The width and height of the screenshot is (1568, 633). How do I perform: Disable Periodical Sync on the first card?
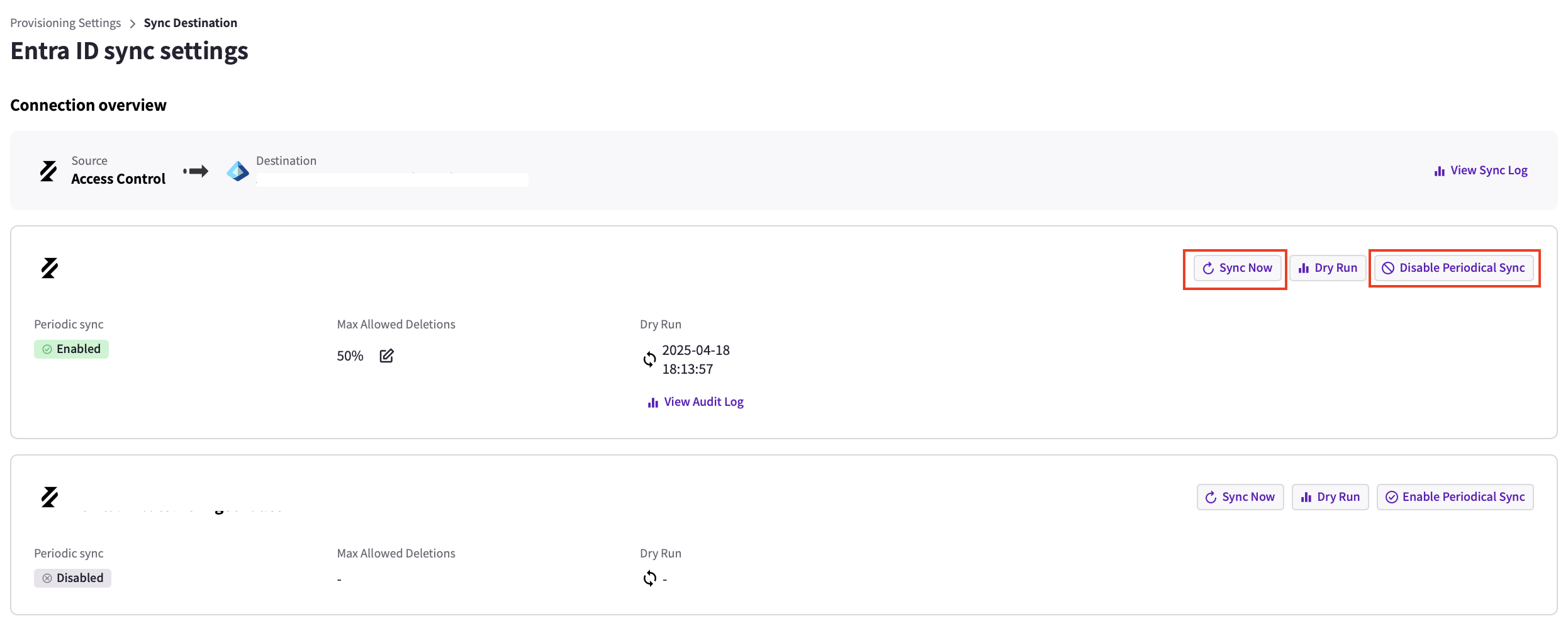point(1454,268)
